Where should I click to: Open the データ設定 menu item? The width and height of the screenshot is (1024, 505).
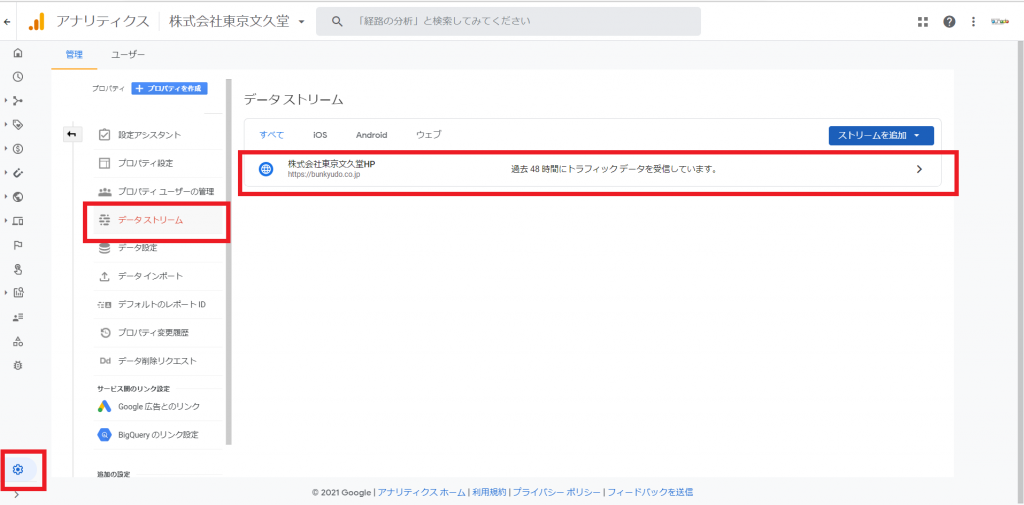(137, 248)
